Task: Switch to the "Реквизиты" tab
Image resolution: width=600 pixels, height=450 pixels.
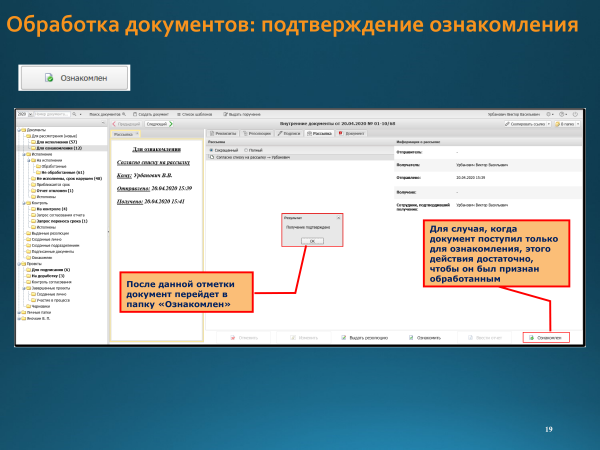Action: tap(223, 132)
